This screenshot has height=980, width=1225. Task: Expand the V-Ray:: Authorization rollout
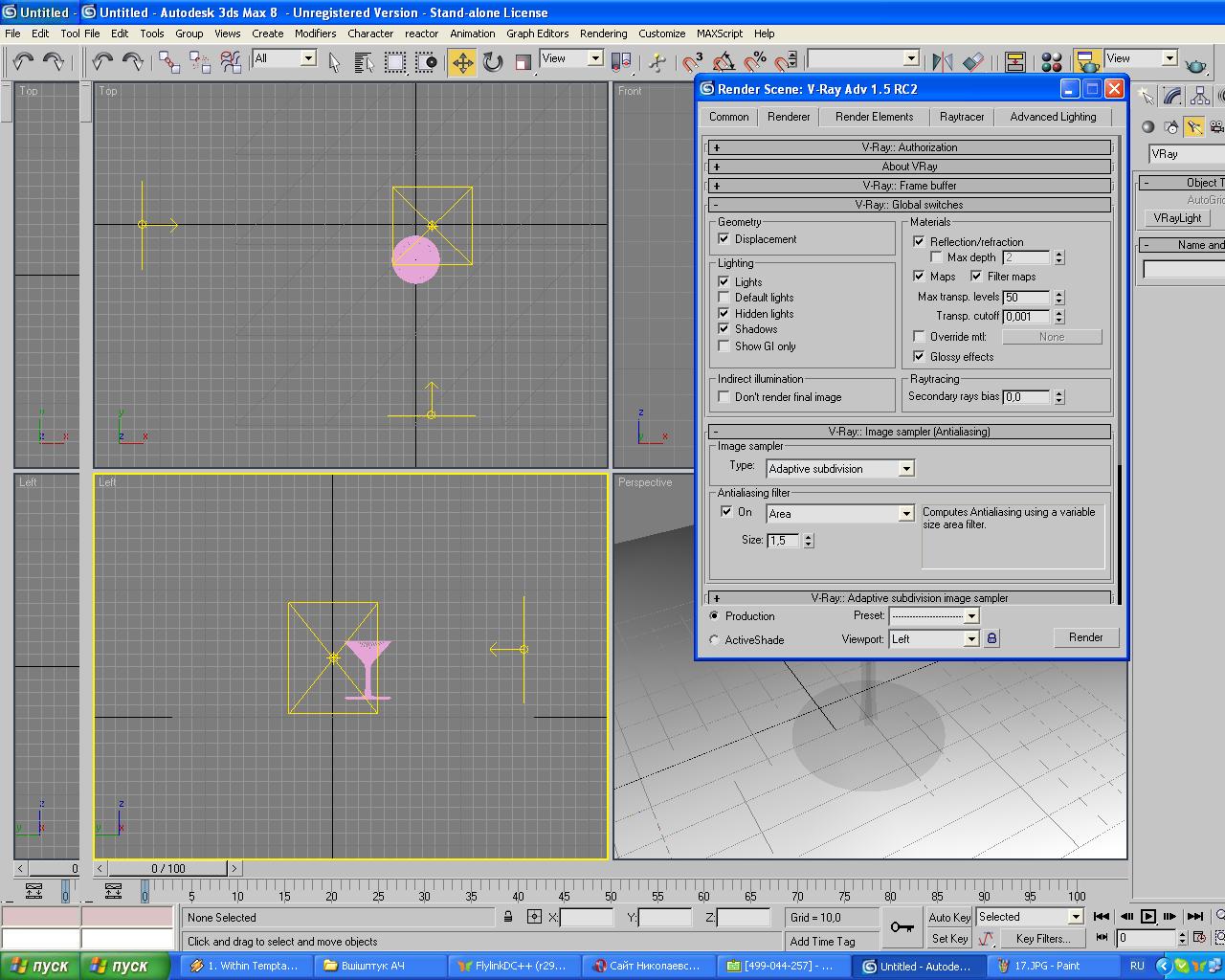tap(909, 147)
